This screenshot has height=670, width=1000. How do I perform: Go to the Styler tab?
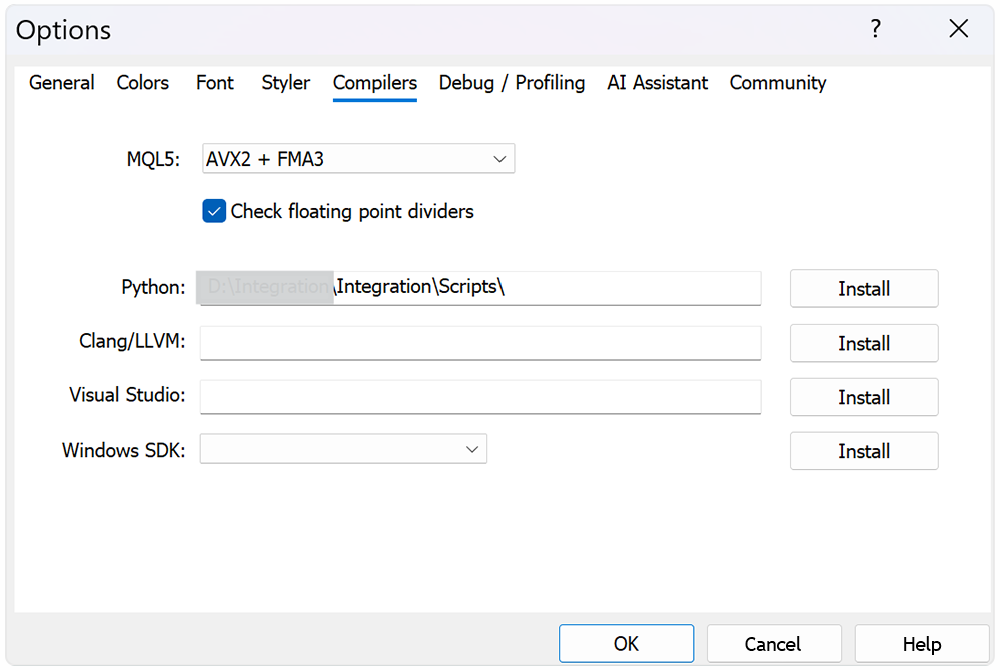point(286,83)
